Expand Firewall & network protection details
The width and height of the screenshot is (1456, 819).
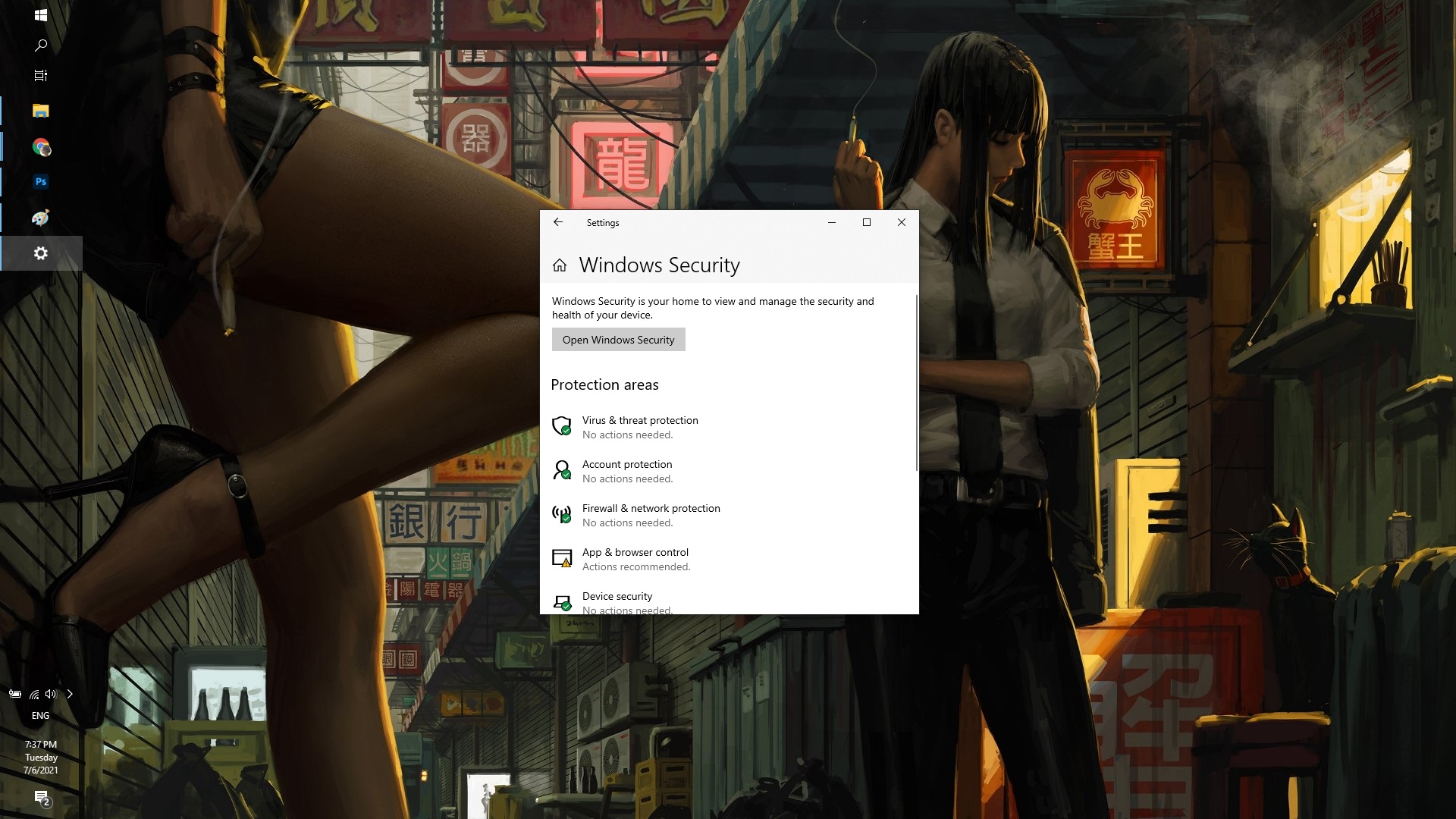click(651, 514)
